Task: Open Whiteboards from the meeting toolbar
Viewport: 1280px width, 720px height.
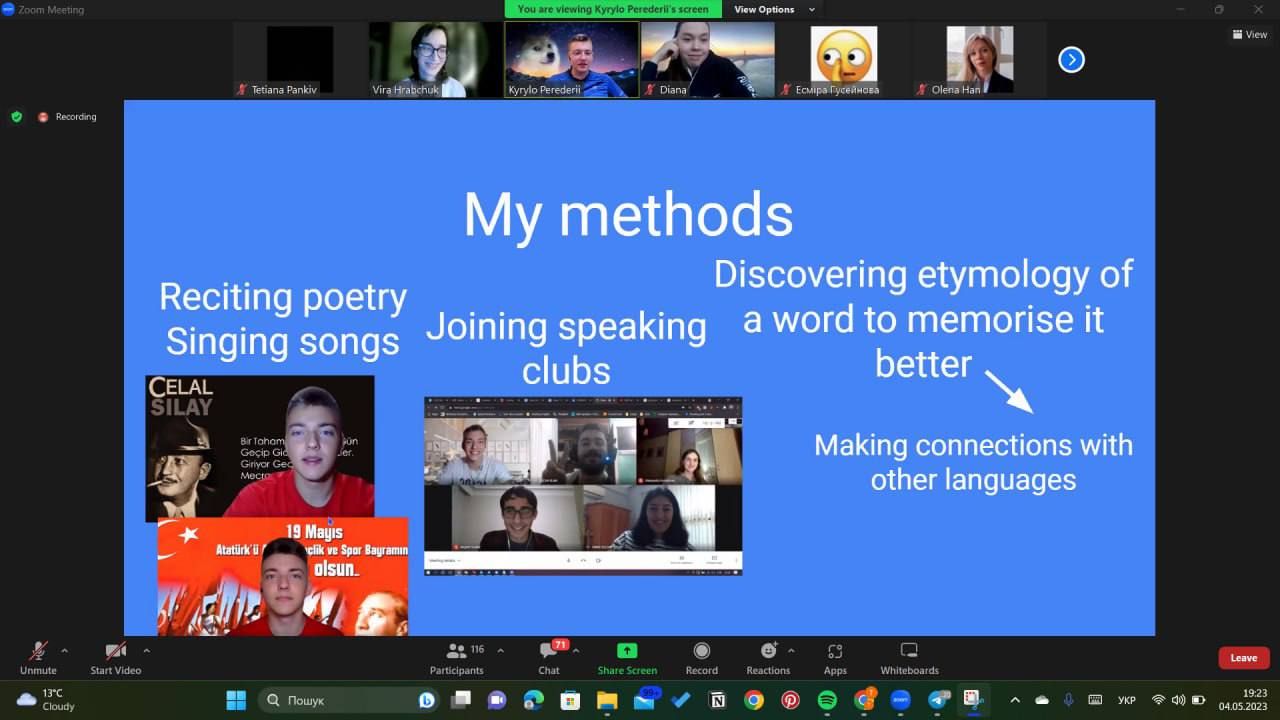Action: (x=909, y=652)
